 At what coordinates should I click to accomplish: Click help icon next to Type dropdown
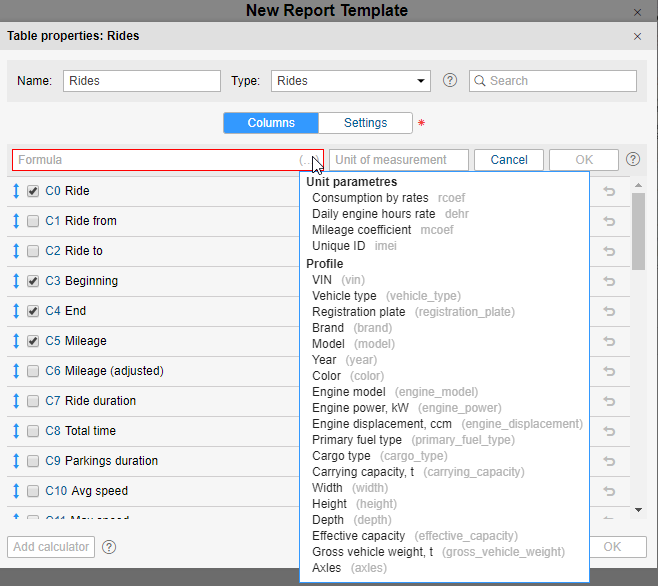[450, 81]
